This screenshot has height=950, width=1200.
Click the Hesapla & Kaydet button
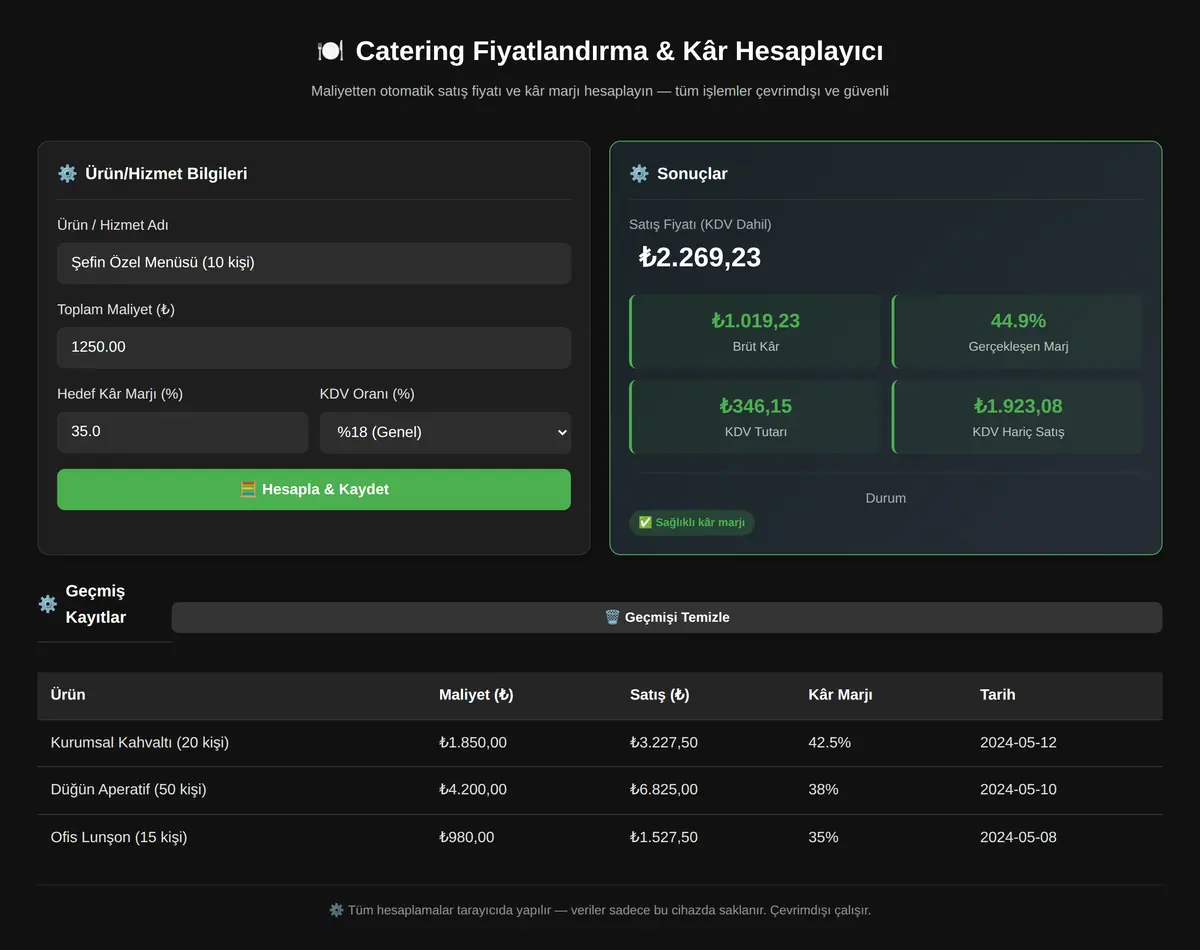(x=314, y=490)
